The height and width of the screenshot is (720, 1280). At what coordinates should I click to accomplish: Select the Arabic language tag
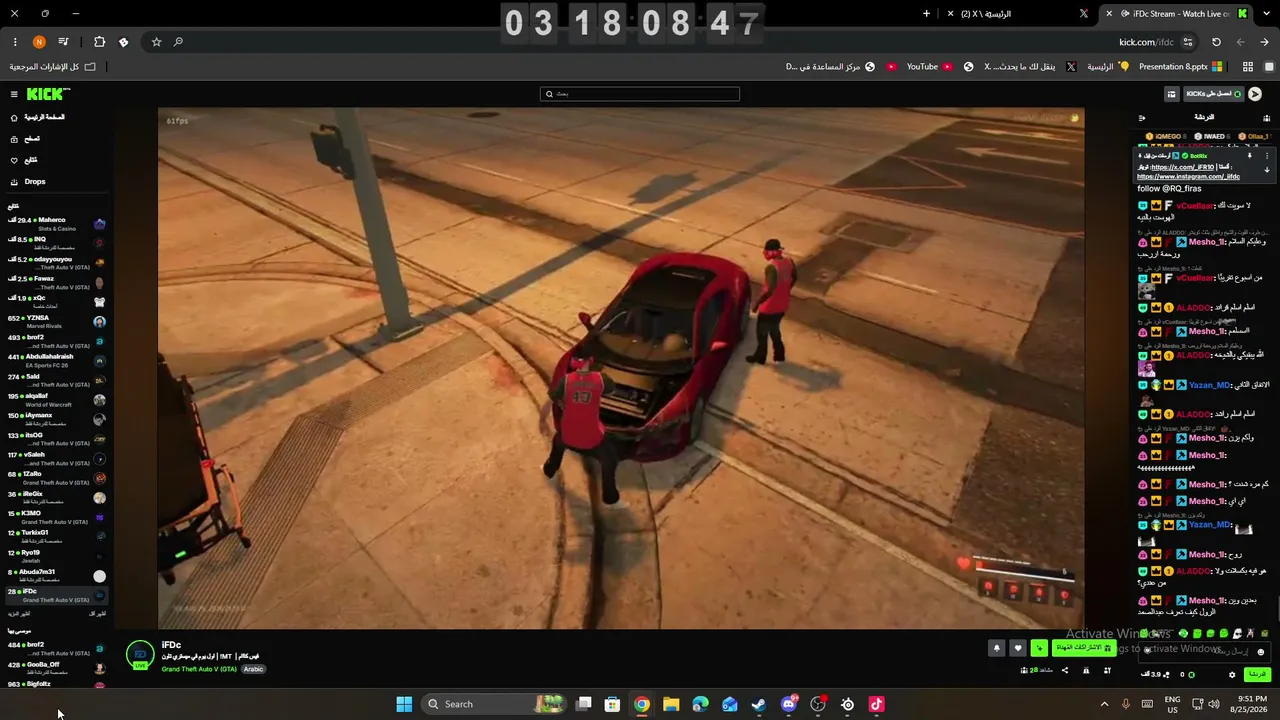254,669
